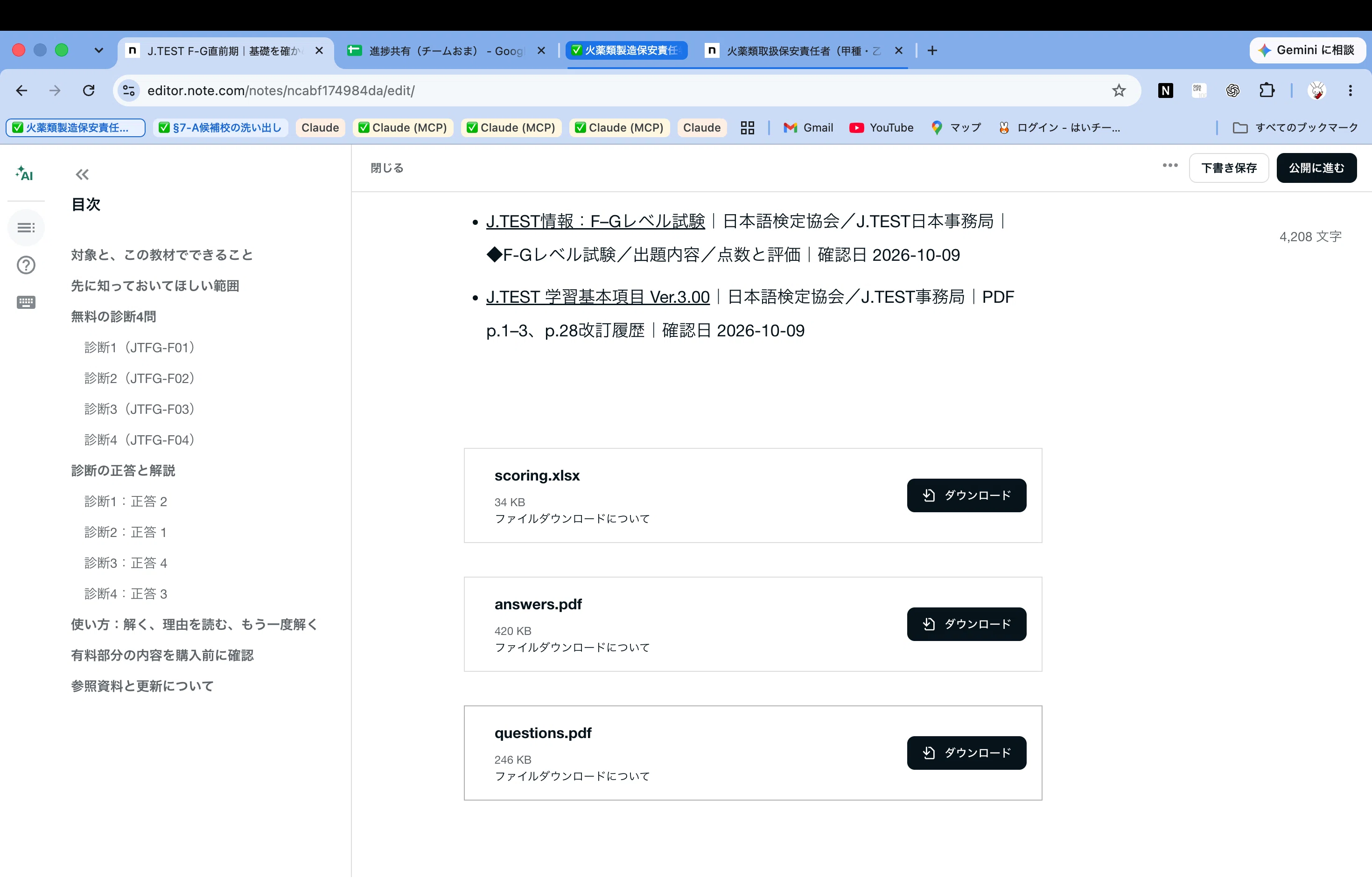Bookmark this page with the star icon
This screenshot has width=1372, height=892.
1118,91
